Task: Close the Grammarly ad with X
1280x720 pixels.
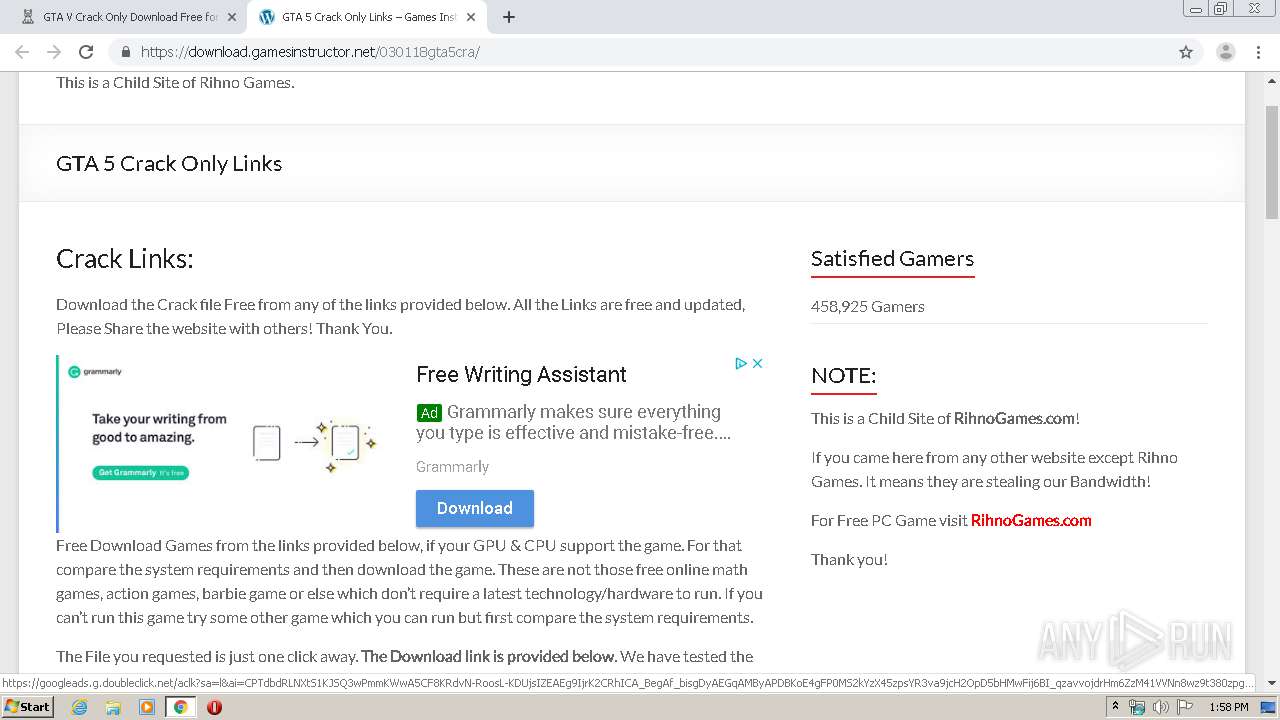Action: click(758, 363)
